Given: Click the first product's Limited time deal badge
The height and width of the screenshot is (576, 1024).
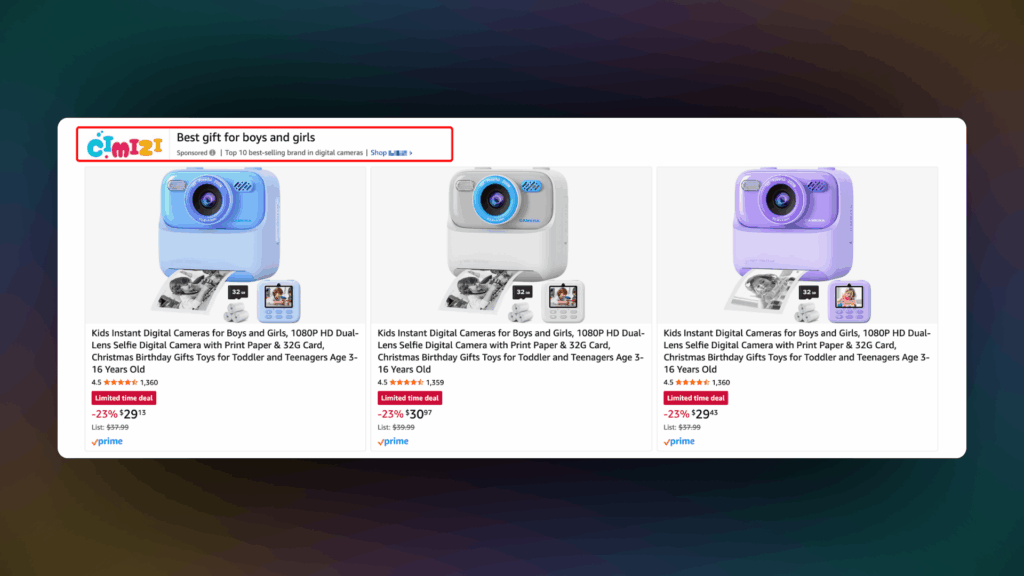Looking at the screenshot, I should [123, 398].
